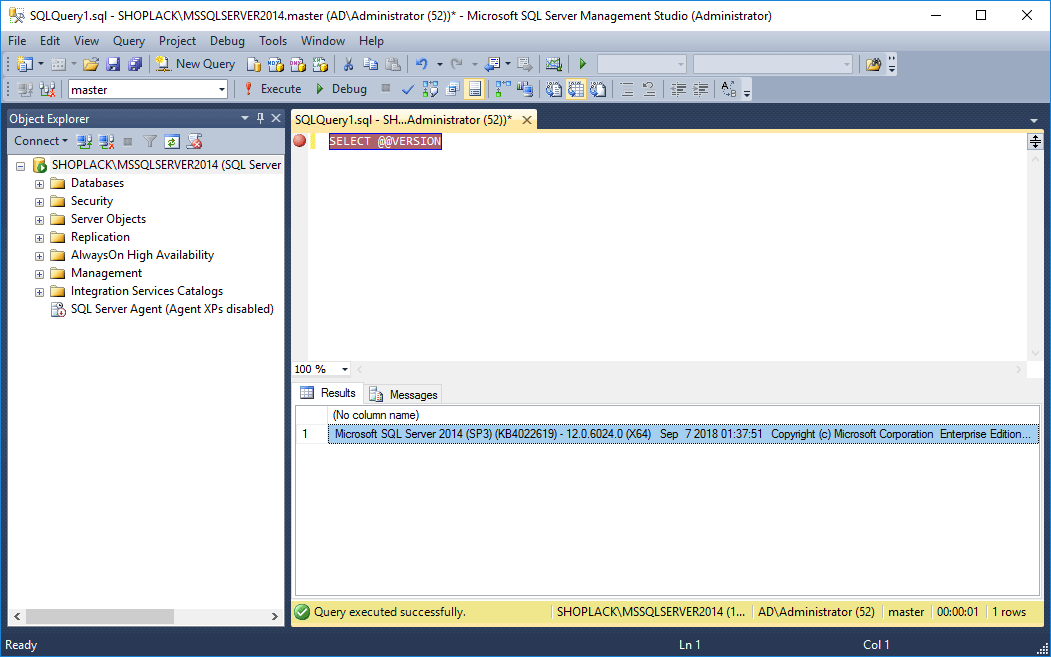Click the query editor split handle
This screenshot has width=1051, height=657.
coord(1036,141)
